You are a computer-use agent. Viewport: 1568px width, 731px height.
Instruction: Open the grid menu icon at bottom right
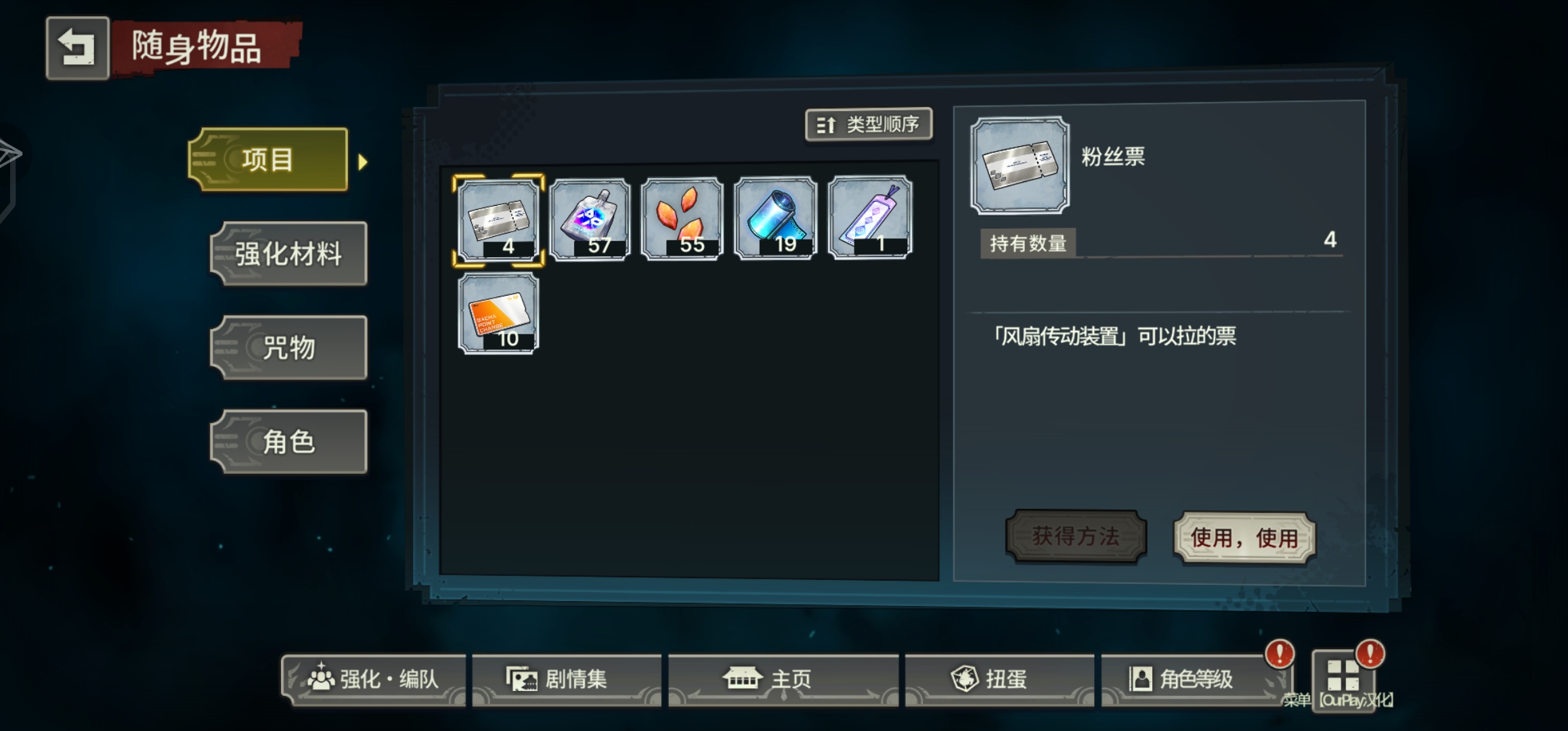click(1343, 675)
